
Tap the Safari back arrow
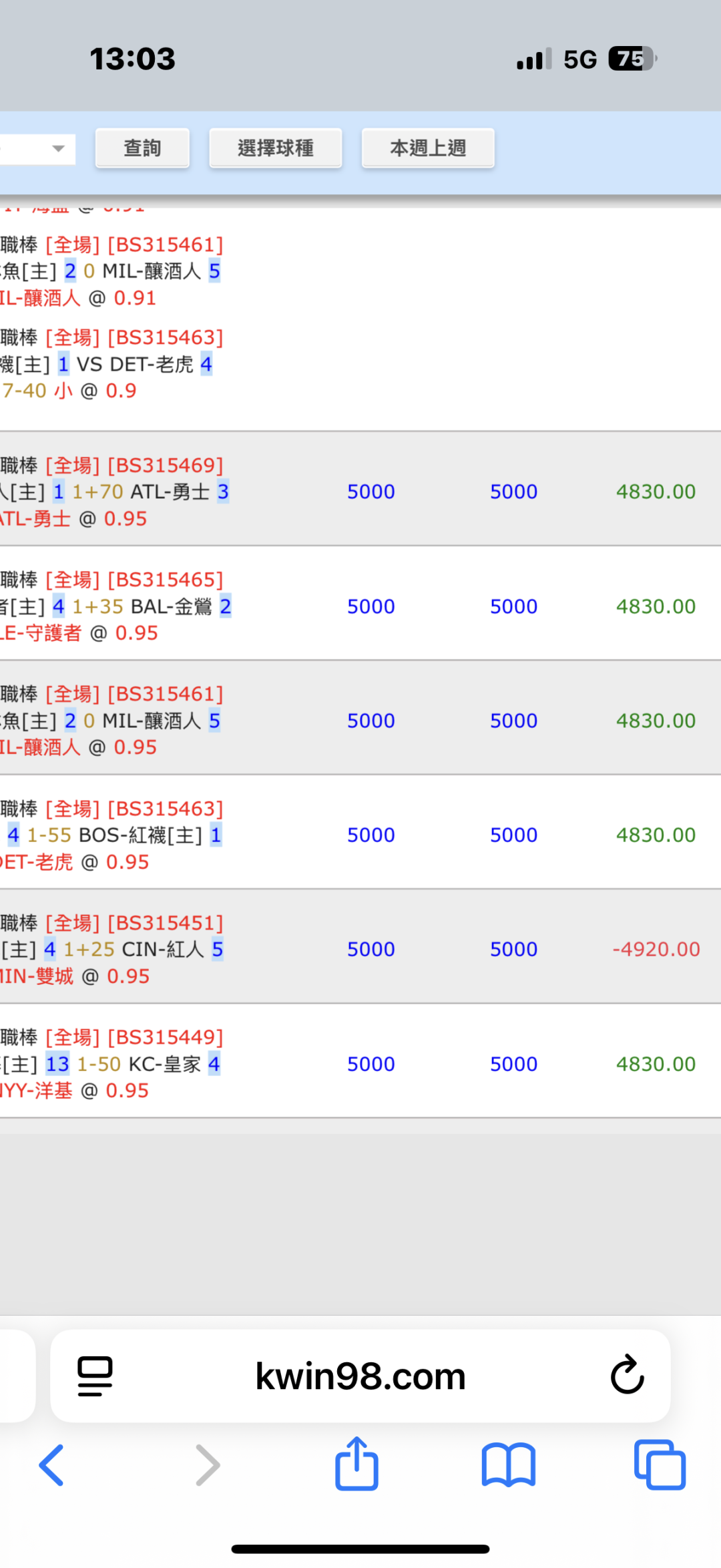point(52,1465)
